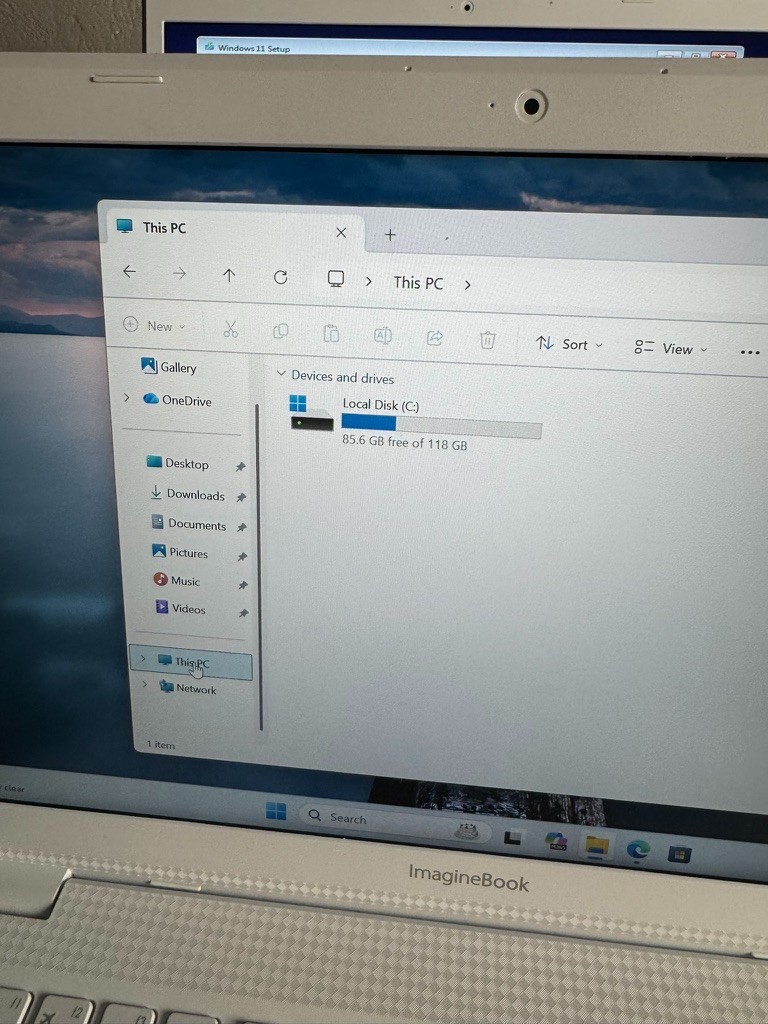768x1024 pixels.
Task: Select This PC in navigation pane
Action: (191, 662)
